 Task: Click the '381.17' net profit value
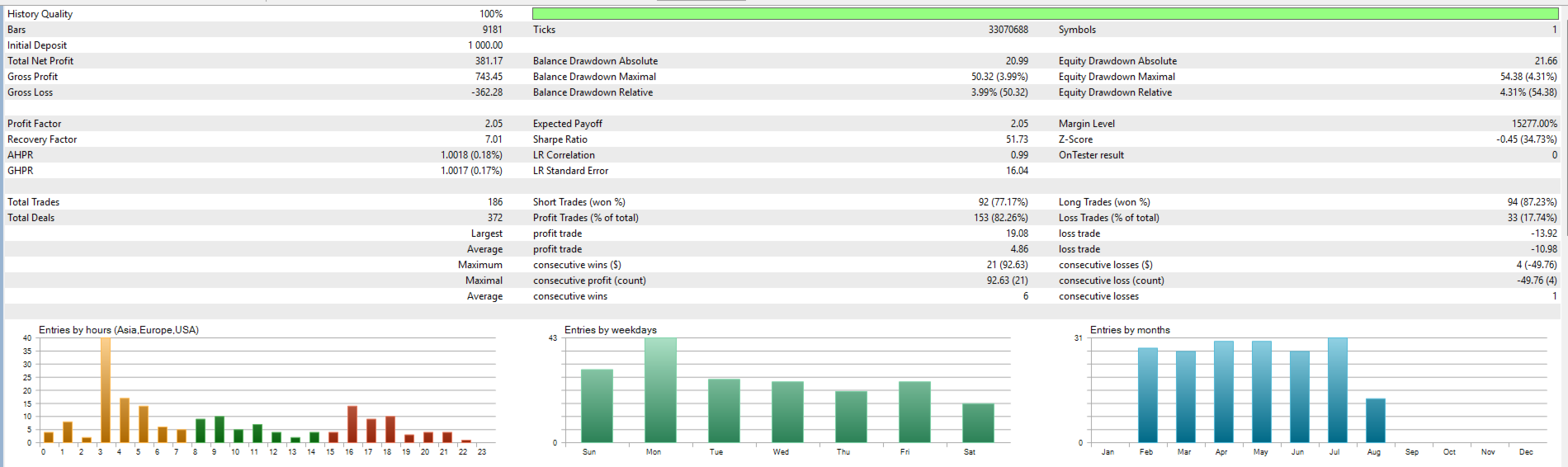[x=489, y=61]
